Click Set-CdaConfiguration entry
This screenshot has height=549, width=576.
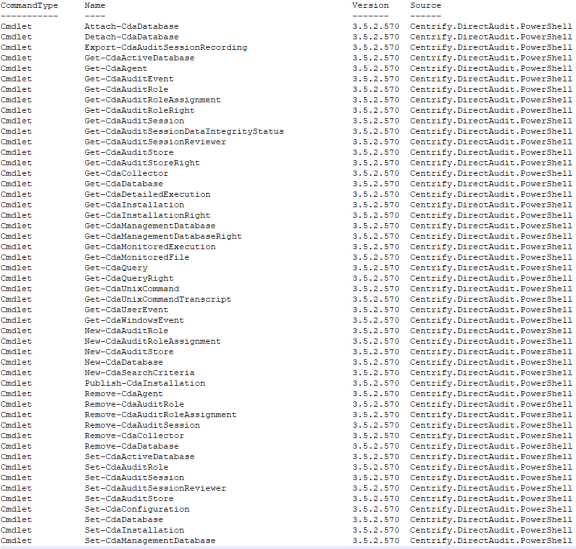pos(137,509)
